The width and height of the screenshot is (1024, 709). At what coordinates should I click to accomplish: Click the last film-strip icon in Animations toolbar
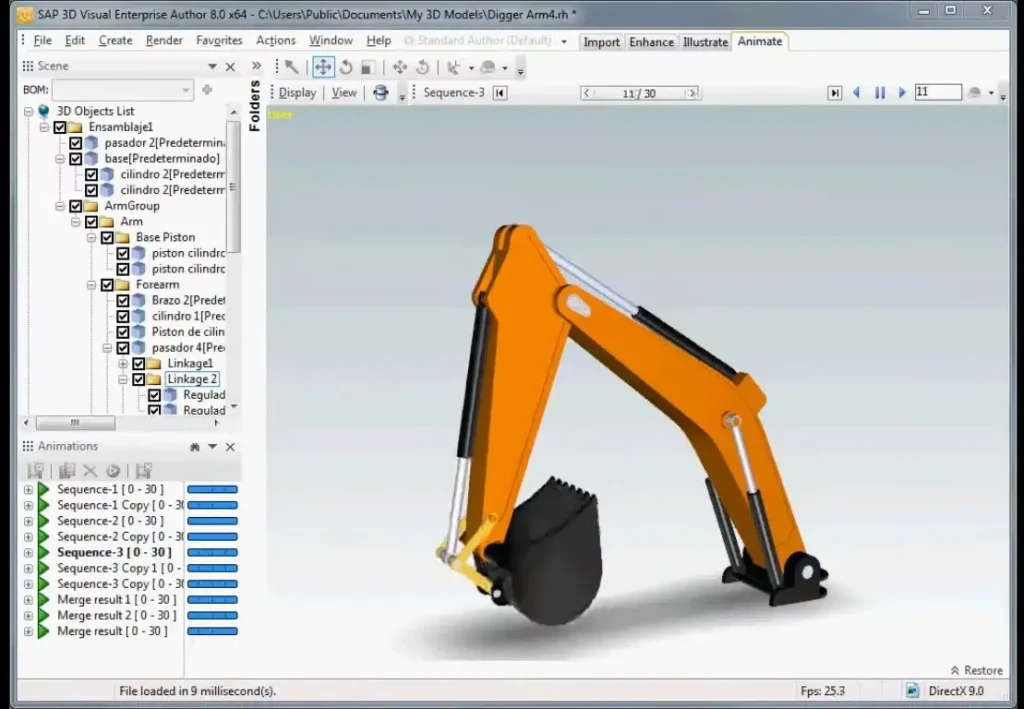[x=144, y=471]
